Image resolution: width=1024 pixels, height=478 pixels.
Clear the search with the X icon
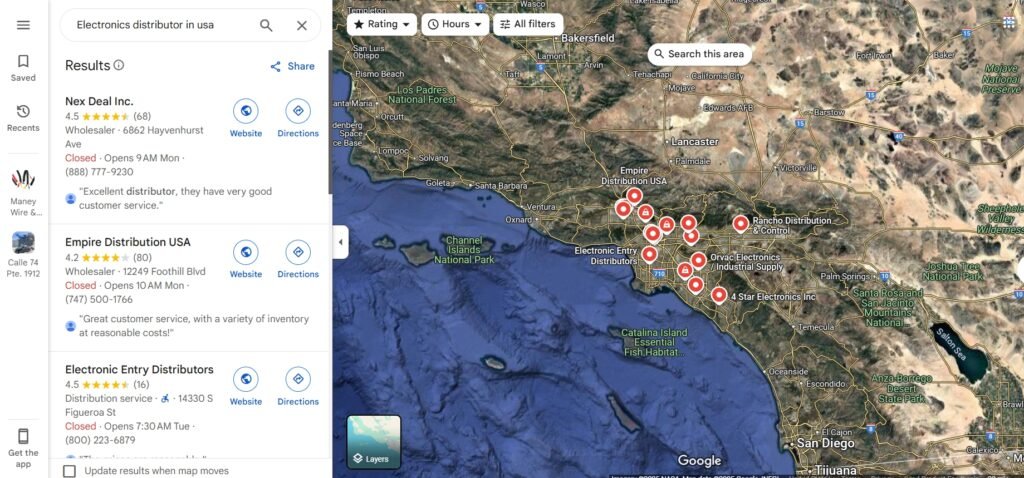point(302,25)
